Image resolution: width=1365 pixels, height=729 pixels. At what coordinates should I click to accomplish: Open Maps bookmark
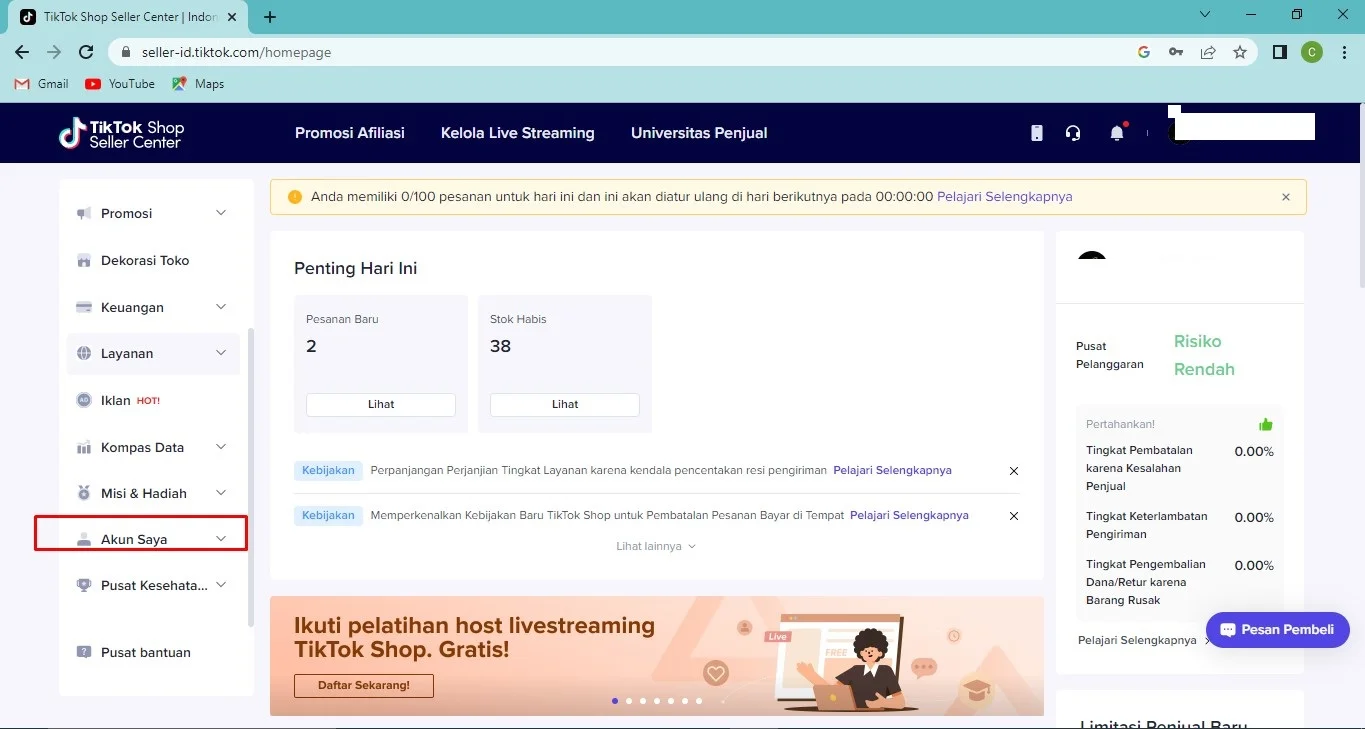click(x=198, y=84)
